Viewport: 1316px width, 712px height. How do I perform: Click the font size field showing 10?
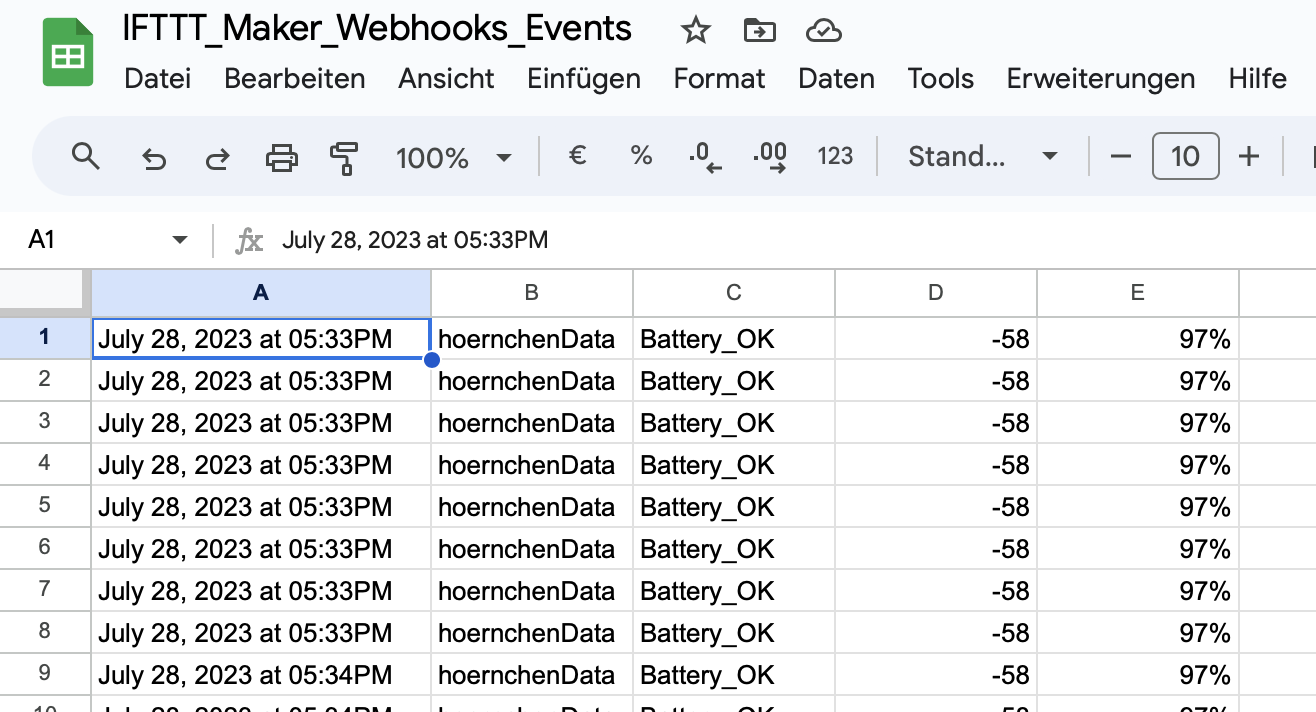click(x=1185, y=156)
